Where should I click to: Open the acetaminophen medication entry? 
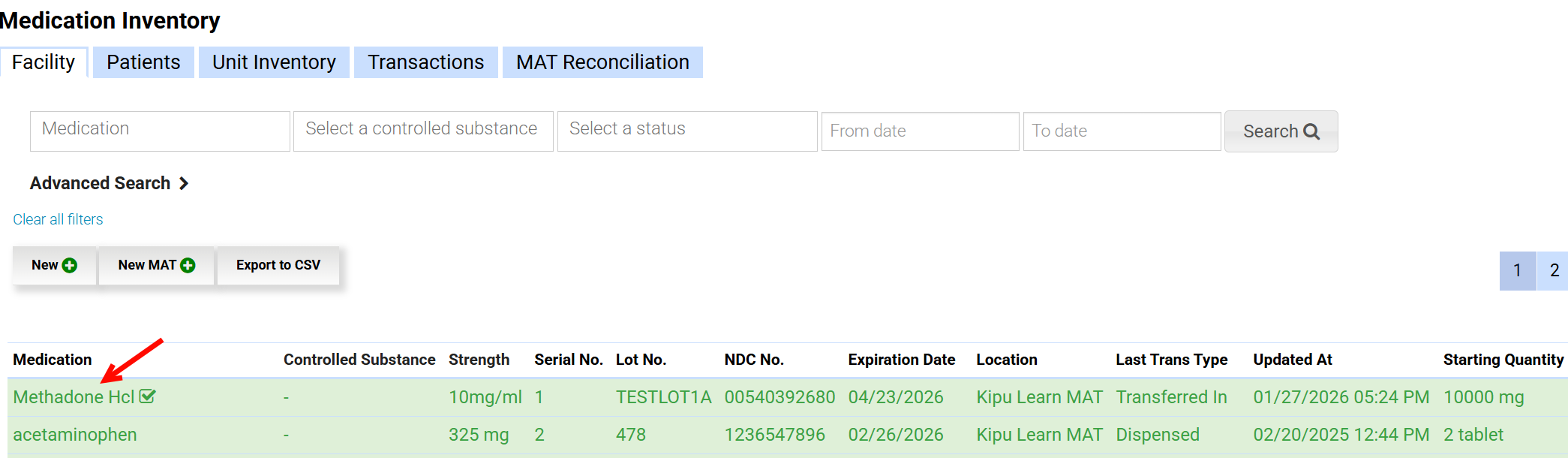pyautogui.click(x=75, y=435)
